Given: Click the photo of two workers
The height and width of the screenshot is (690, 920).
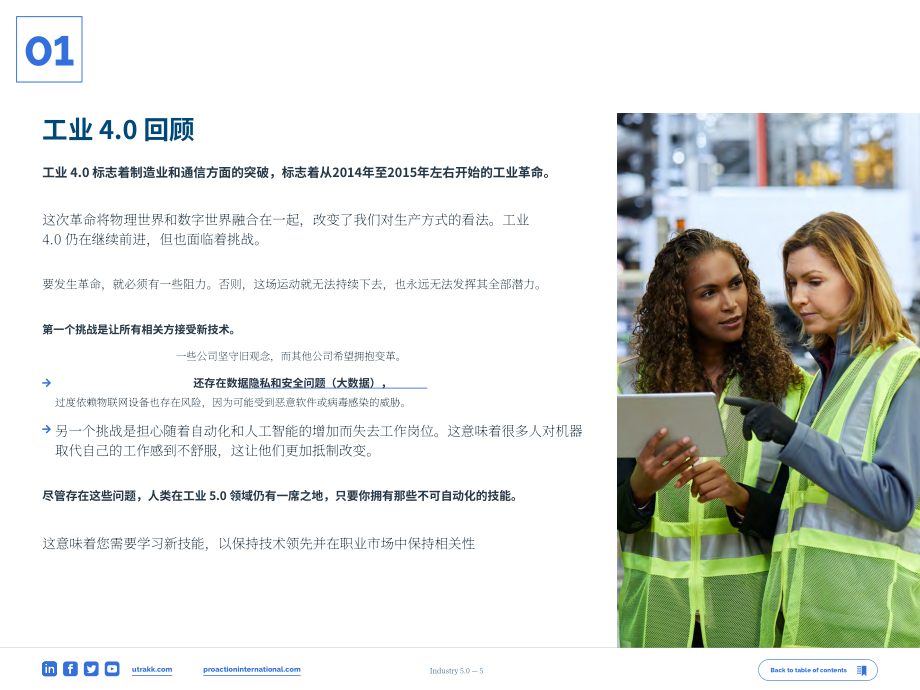Looking at the screenshot, I should pos(768,380).
